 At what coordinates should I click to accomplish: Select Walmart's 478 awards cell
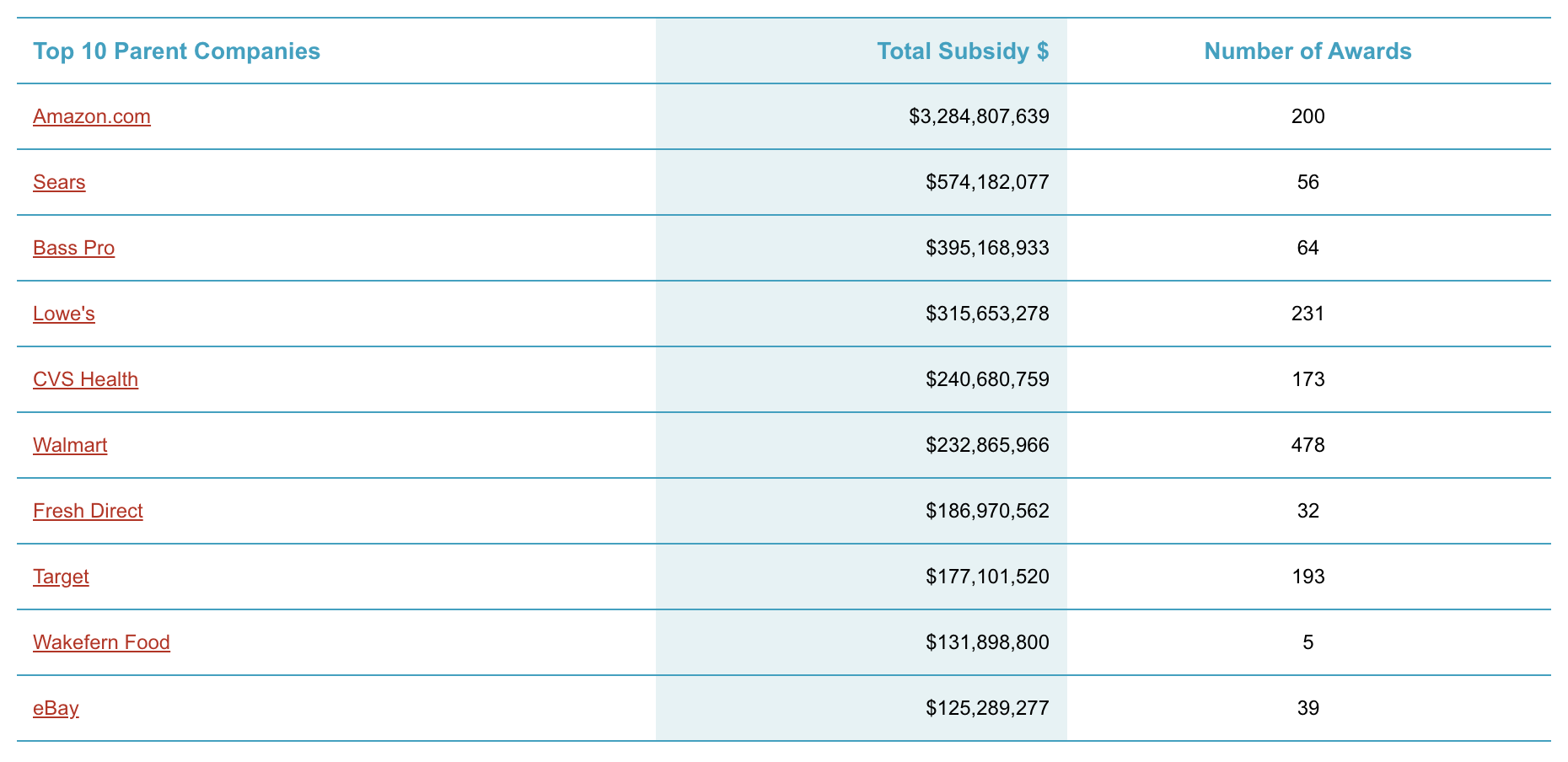click(1308, 445)
